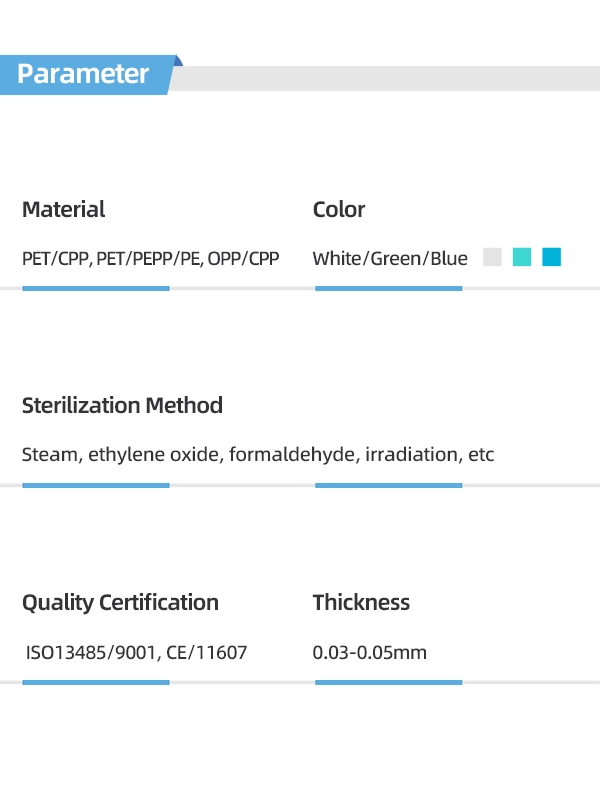Viewport: 600px width, 800px height.
Task: Select the Quality Certification heading
Action: tap(120, 602)
